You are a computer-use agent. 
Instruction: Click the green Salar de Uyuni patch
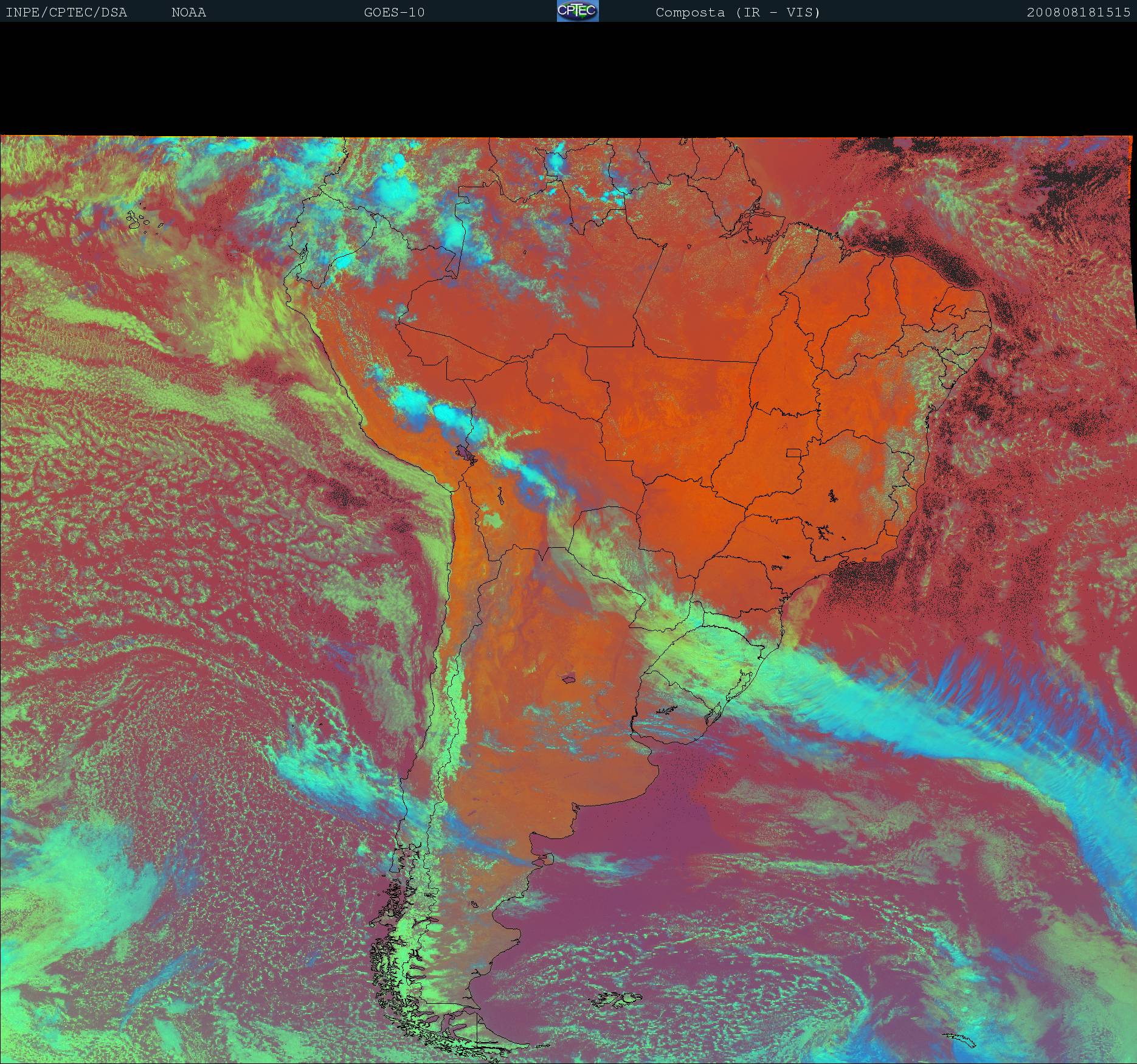click(x=492, y=520)
